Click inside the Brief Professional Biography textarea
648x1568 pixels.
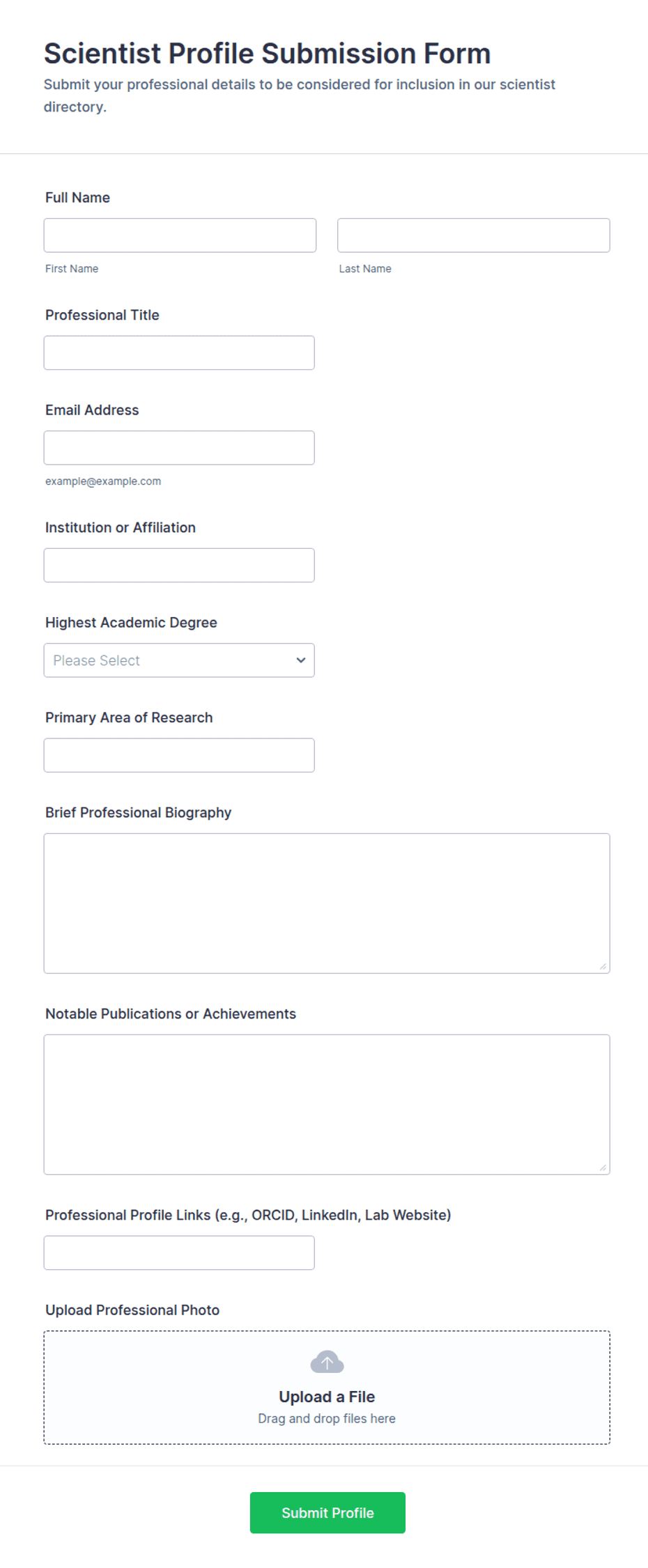click(327, 903)
